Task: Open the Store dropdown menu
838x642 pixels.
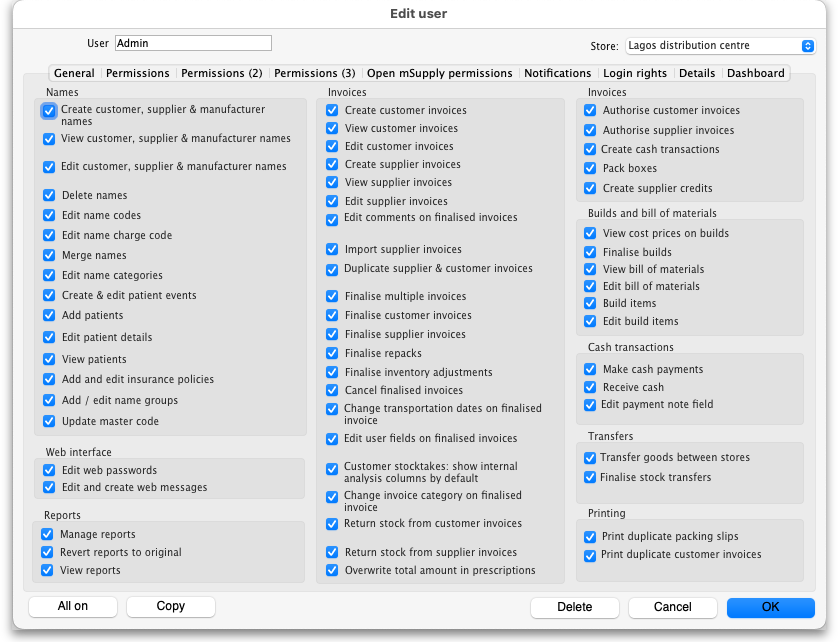Action: click(720, 46)
